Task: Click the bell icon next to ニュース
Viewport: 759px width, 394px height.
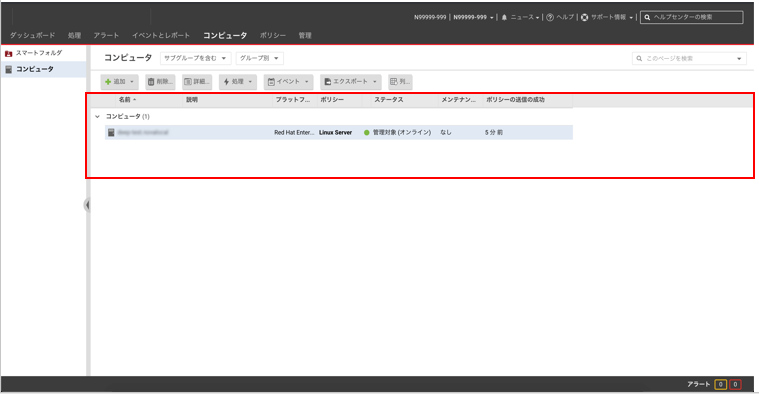Action: (504, 17)
